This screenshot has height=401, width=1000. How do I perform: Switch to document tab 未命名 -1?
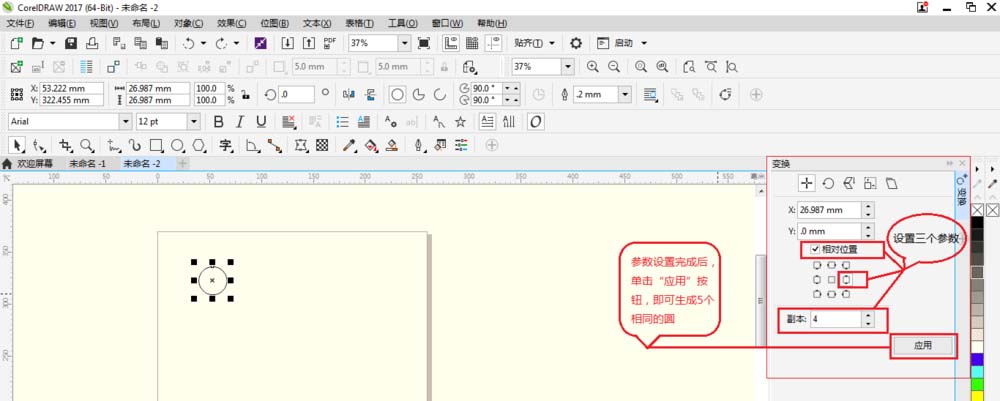click(87, 164)
